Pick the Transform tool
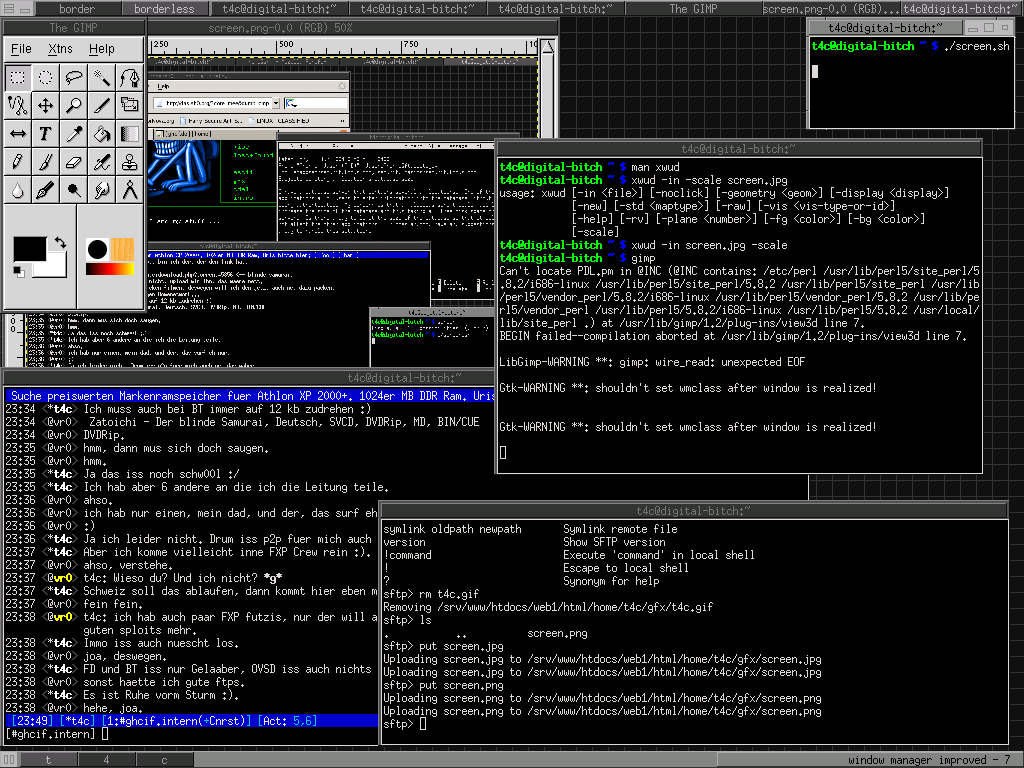The height and width of the screenshot is (768, 1024). tap(130, 106)
